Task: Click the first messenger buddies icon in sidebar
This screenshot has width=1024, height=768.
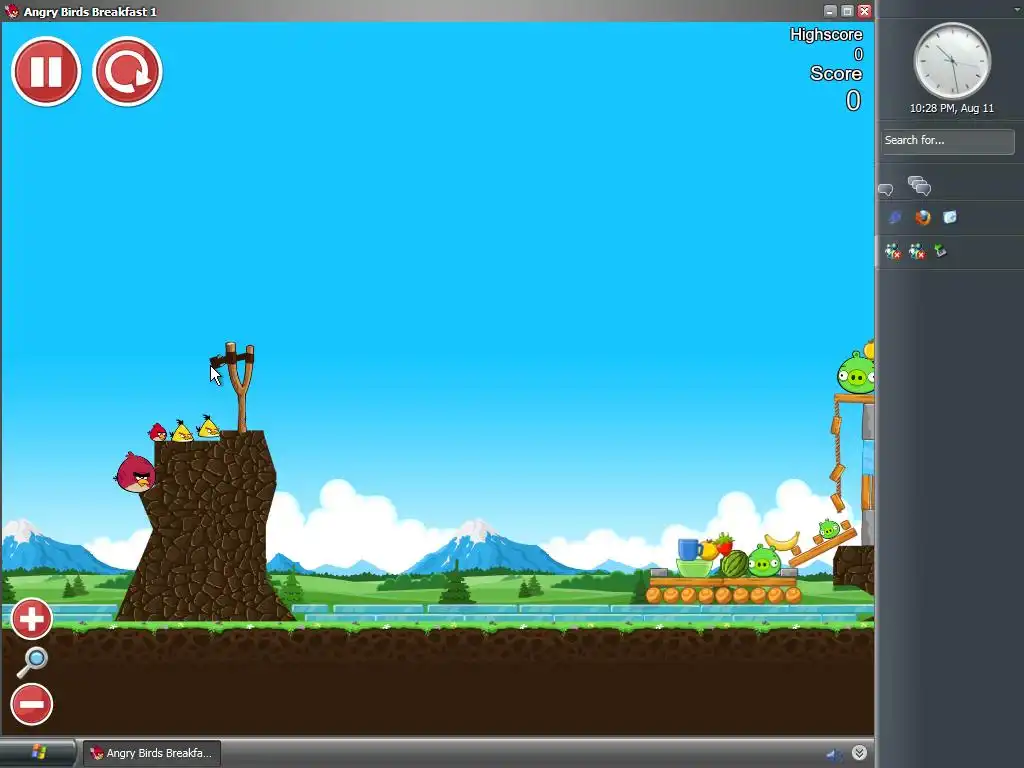Action: click(x=893, y=251)
